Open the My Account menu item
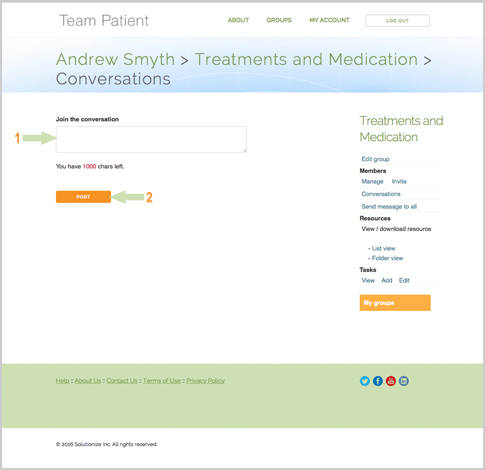Screen dimensions: 485x470 pos(329,20)
